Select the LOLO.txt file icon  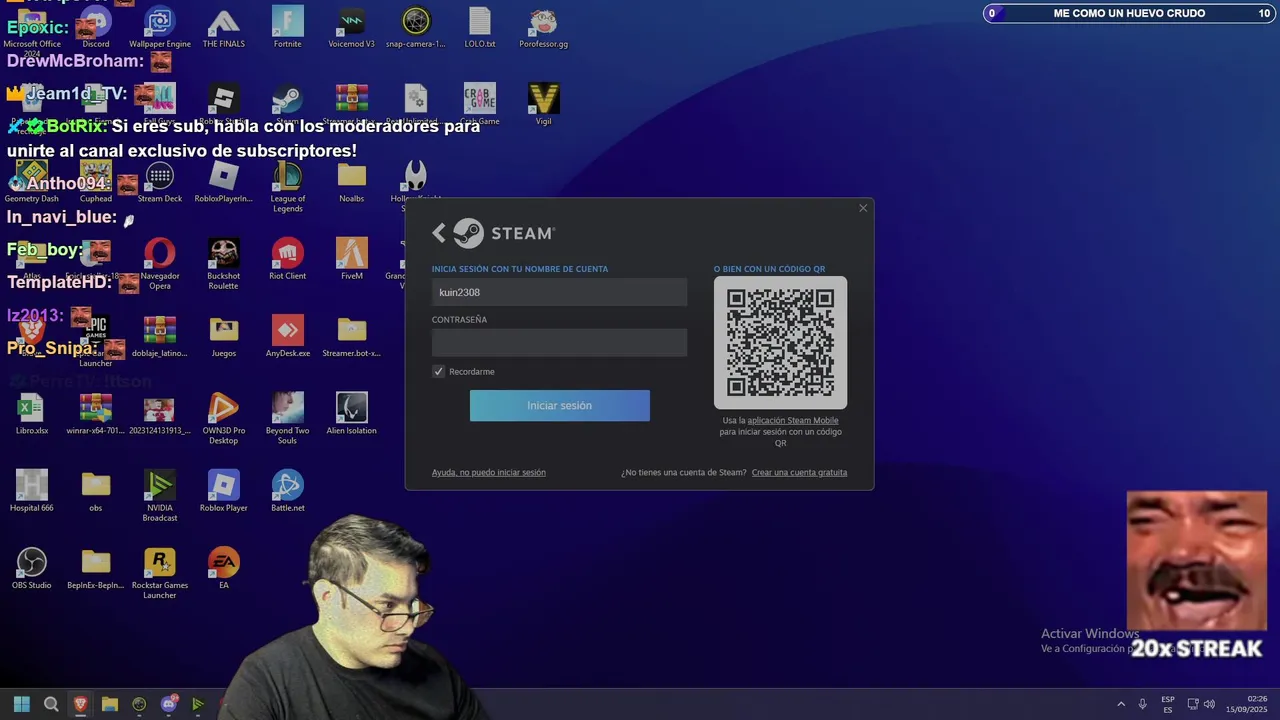click(480, 28)
